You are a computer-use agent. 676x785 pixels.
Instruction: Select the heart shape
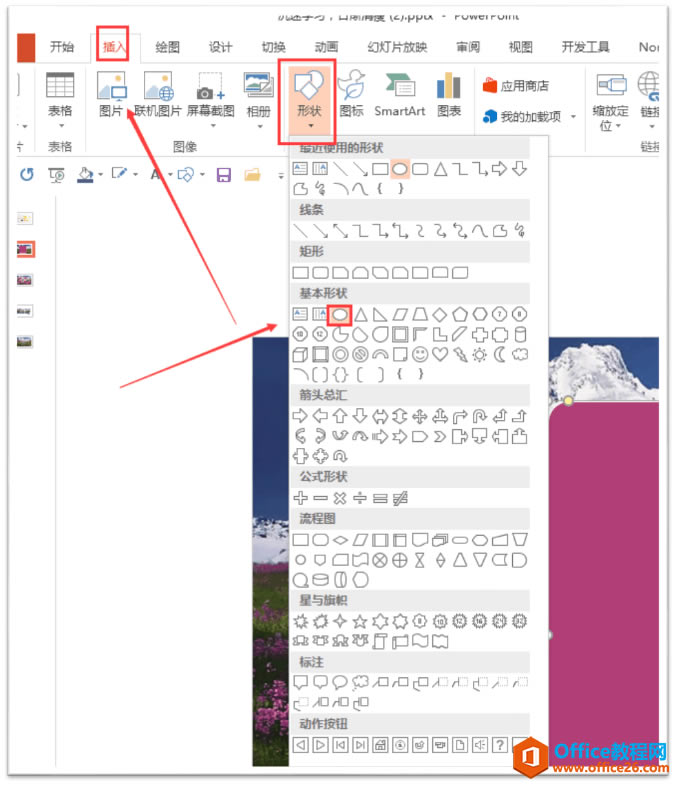440,354
